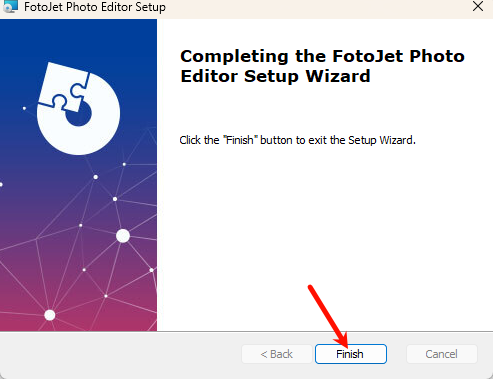This screenshot has height=379, width=493.
Task: Click the "Click the Finish button" instruction text
Action: coord(297,140)
